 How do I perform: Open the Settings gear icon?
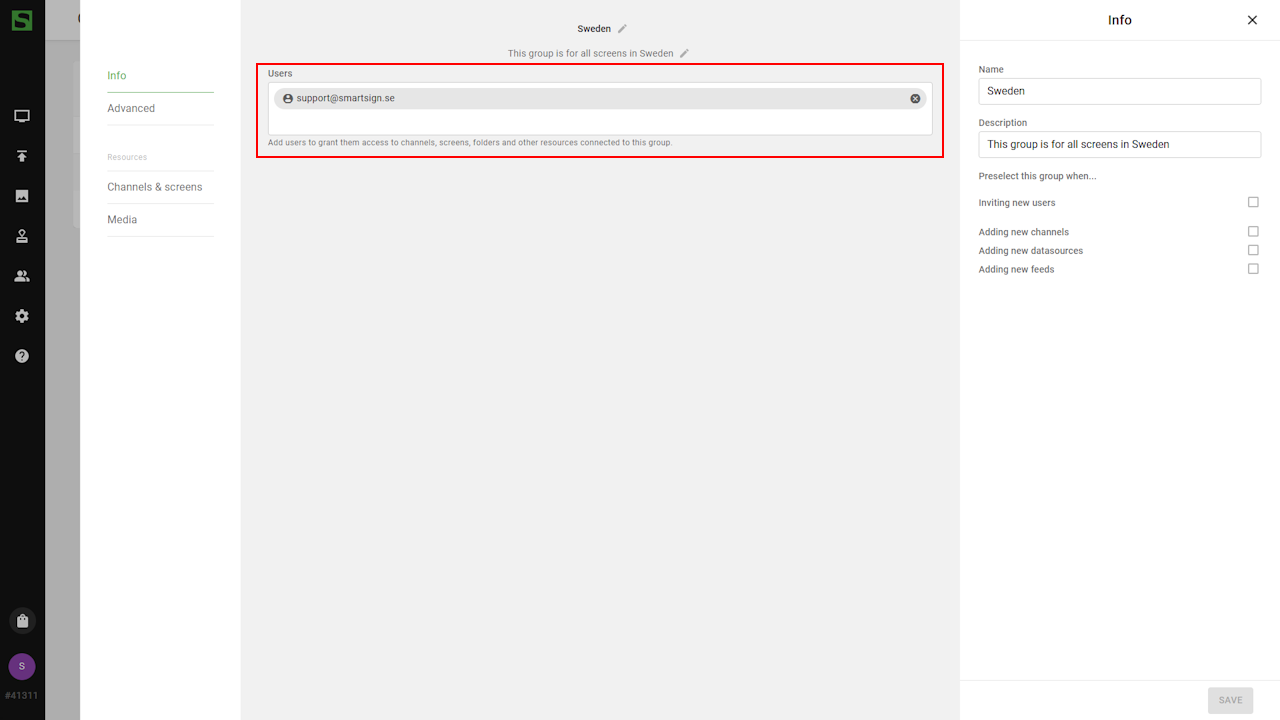(x=22, y=316)
